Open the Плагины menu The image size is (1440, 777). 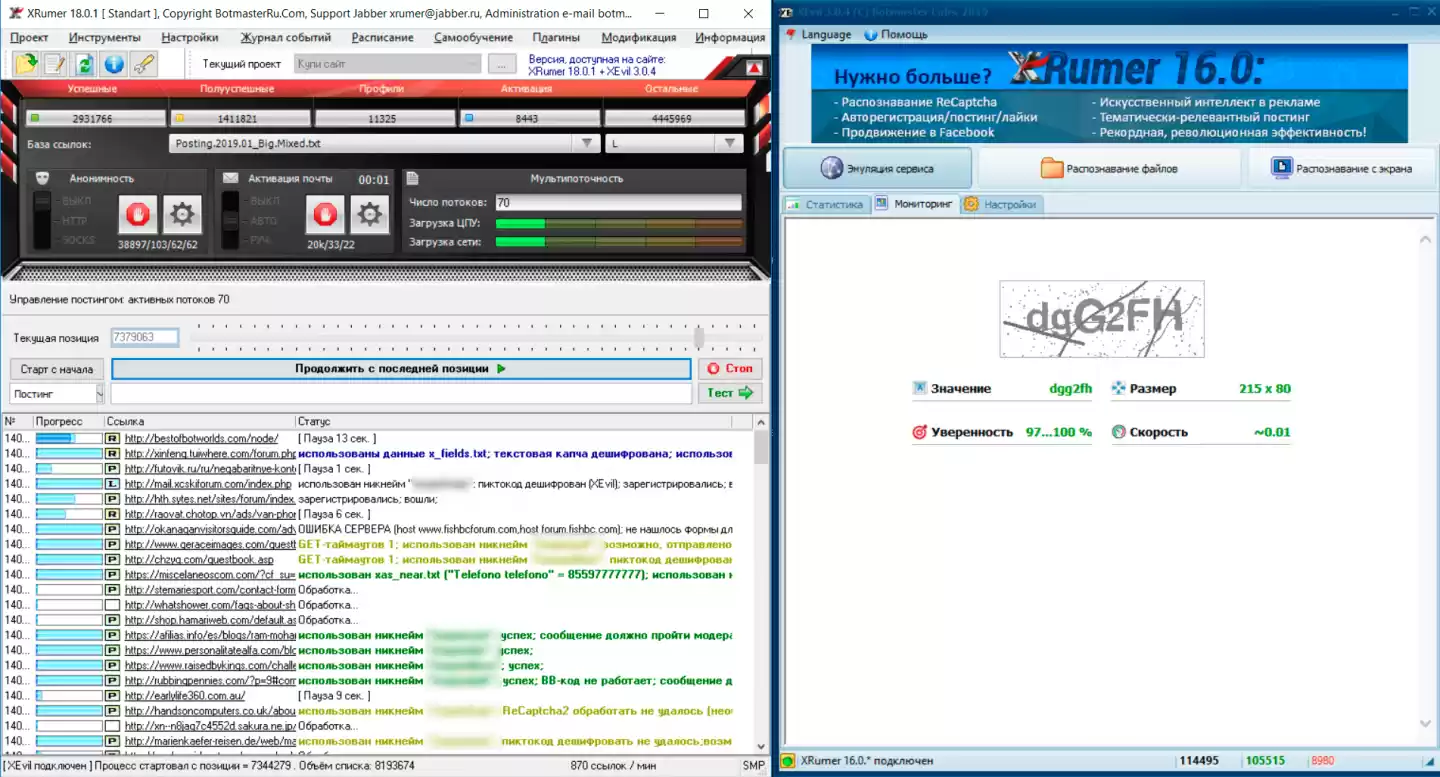pyautogui.click(x=556, y=37)
